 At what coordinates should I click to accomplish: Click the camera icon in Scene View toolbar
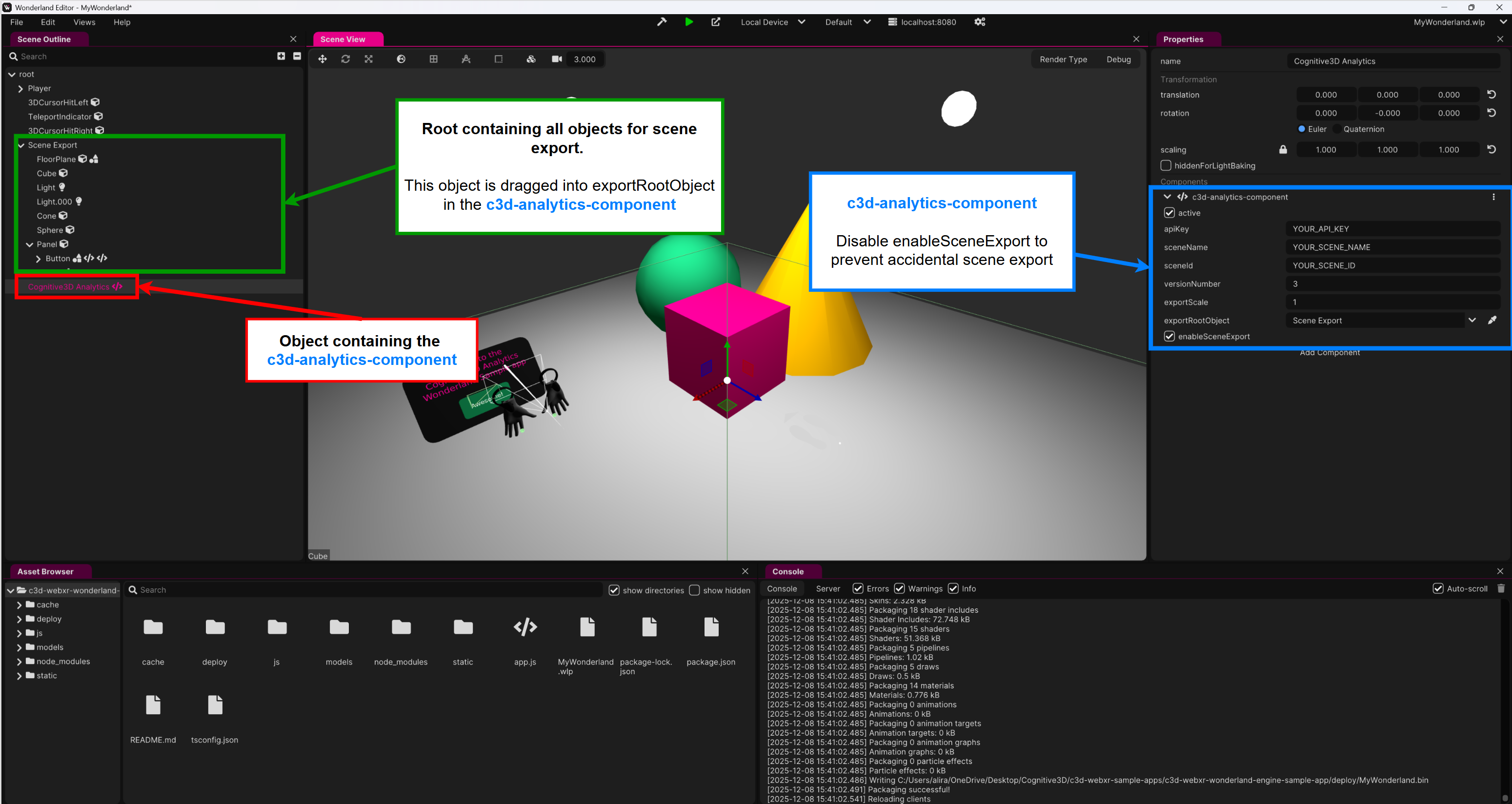[556, 59]
